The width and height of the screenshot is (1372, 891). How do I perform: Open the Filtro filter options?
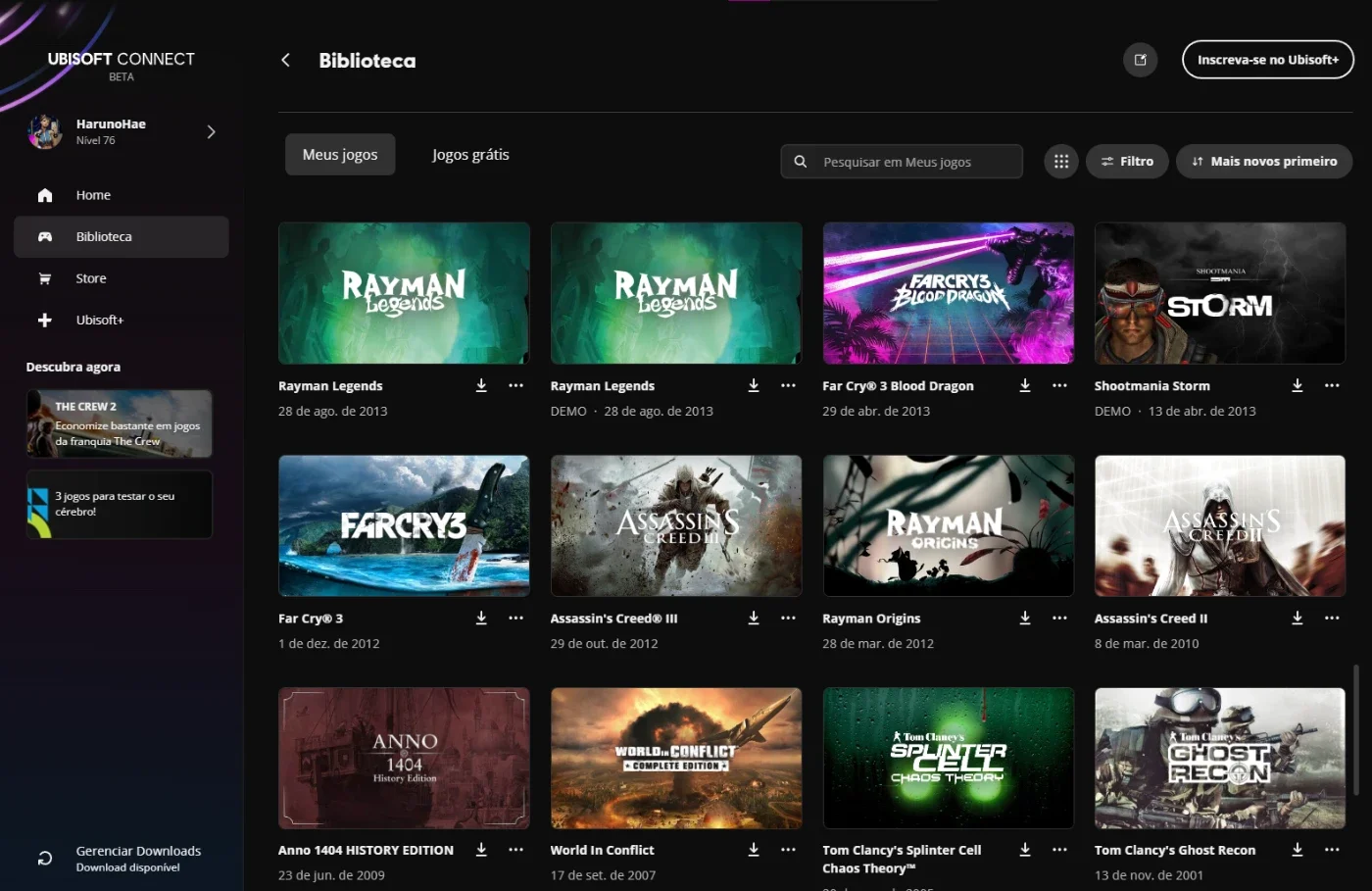tap(1127, 162)
